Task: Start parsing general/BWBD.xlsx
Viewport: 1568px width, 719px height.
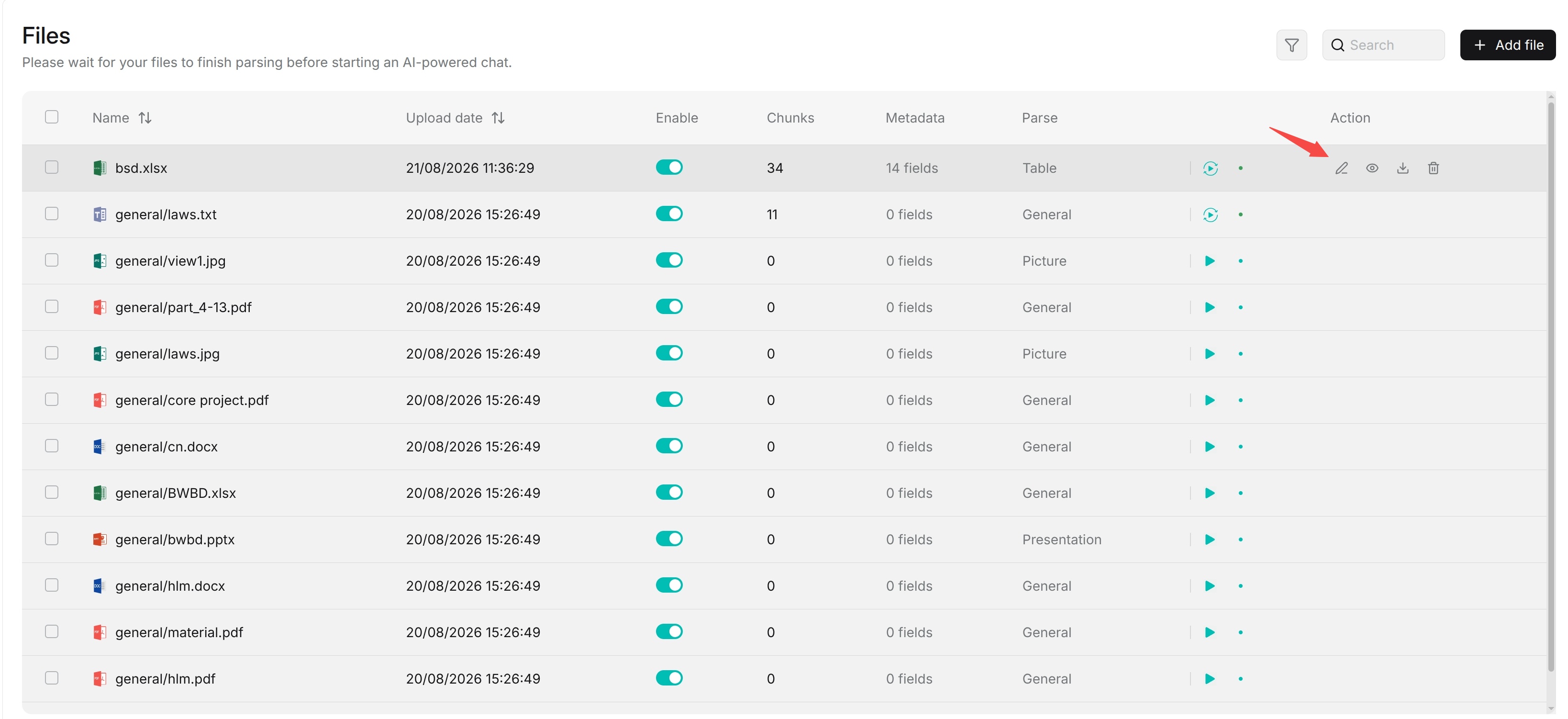Action: [1210, 493]
